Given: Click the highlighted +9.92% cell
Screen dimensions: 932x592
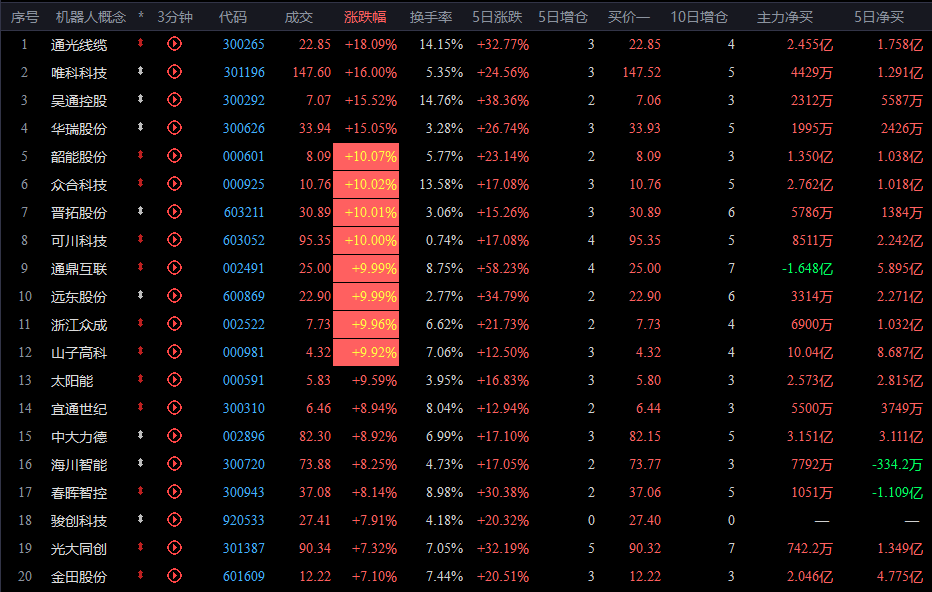Looking at the screenshot, I should tap(366, 352).
